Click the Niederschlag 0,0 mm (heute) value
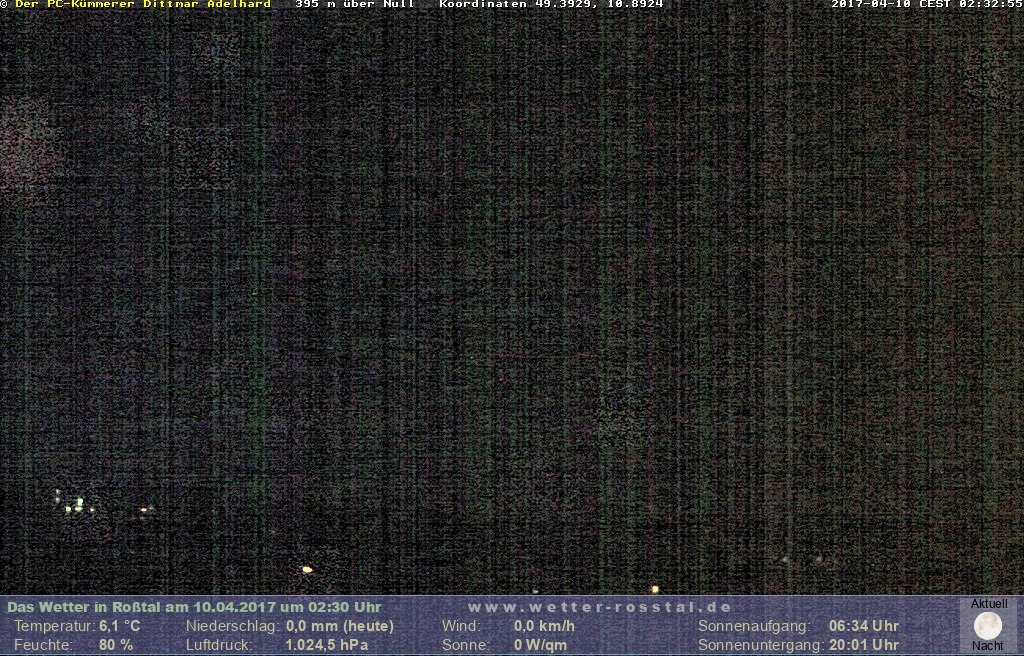 (340, 626)
